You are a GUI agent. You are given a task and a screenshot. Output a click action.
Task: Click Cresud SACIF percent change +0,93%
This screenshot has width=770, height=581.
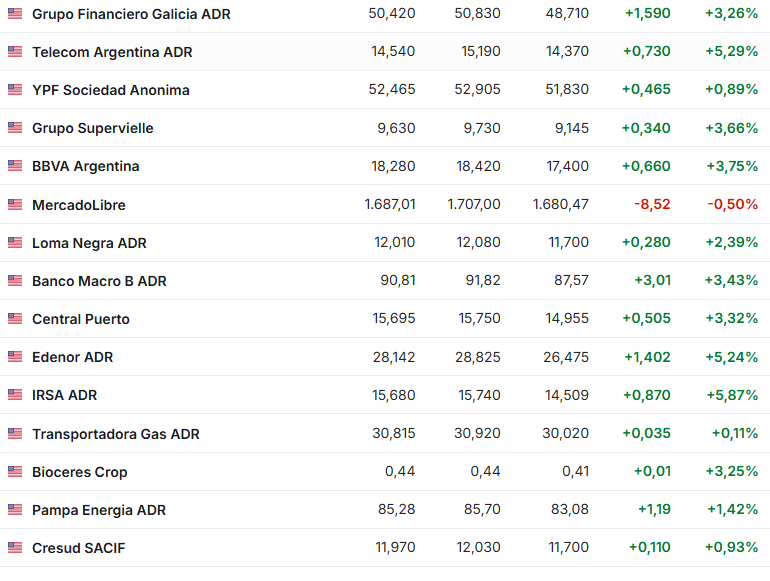[x=731, y=547]
